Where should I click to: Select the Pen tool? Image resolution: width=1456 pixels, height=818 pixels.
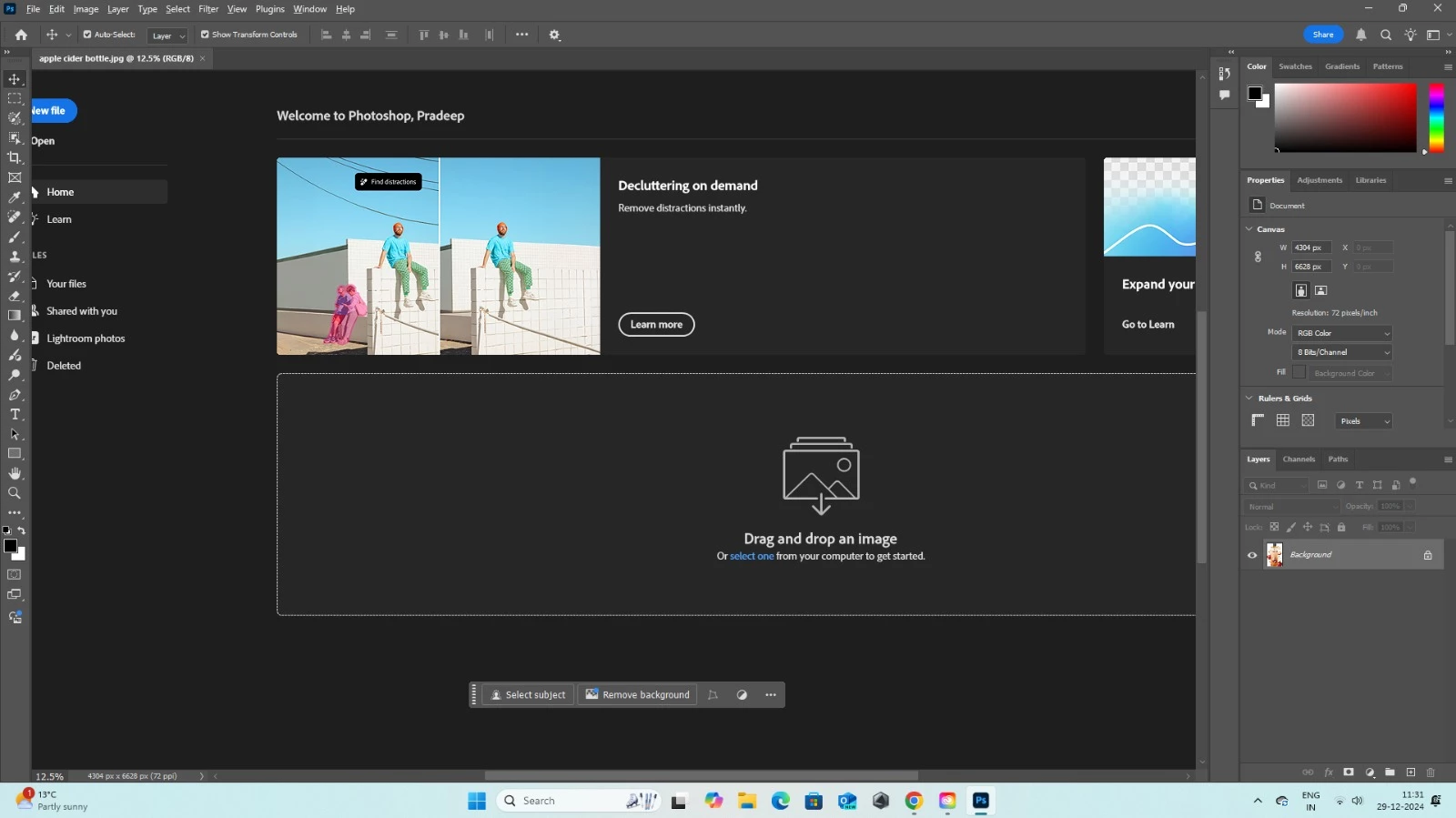[15, 395]
